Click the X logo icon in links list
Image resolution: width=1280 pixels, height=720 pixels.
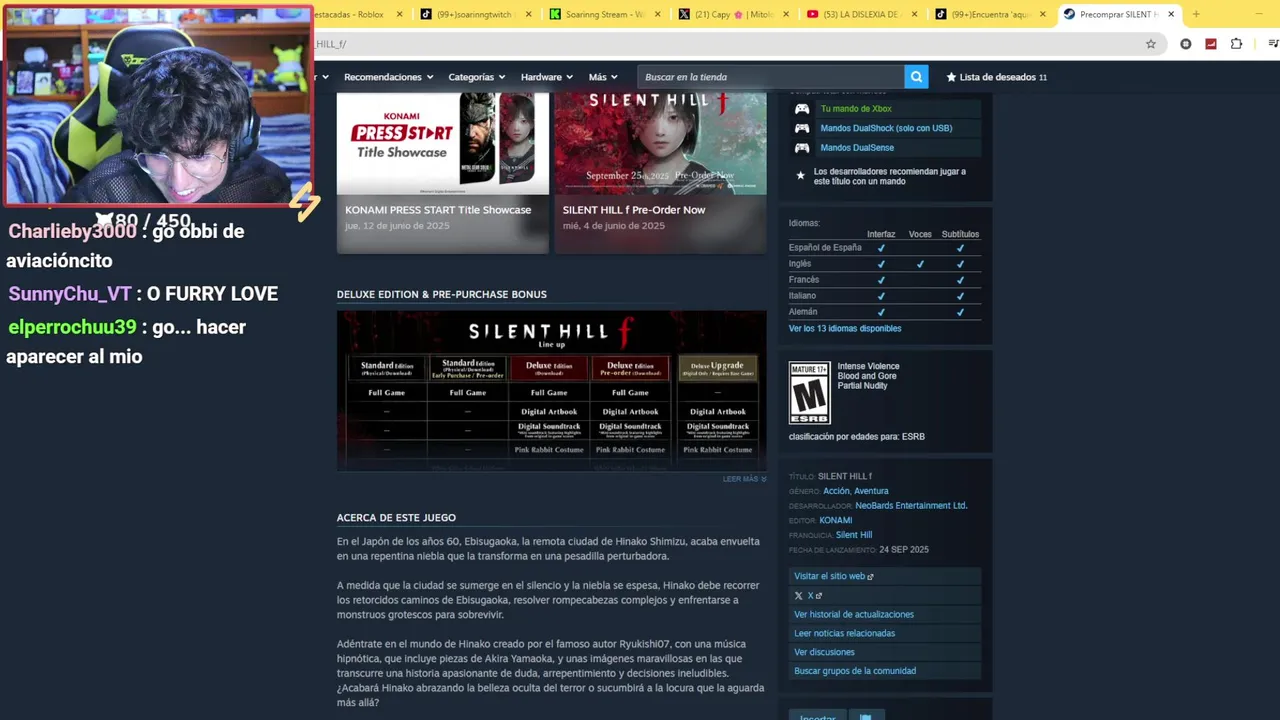[798, 596]
